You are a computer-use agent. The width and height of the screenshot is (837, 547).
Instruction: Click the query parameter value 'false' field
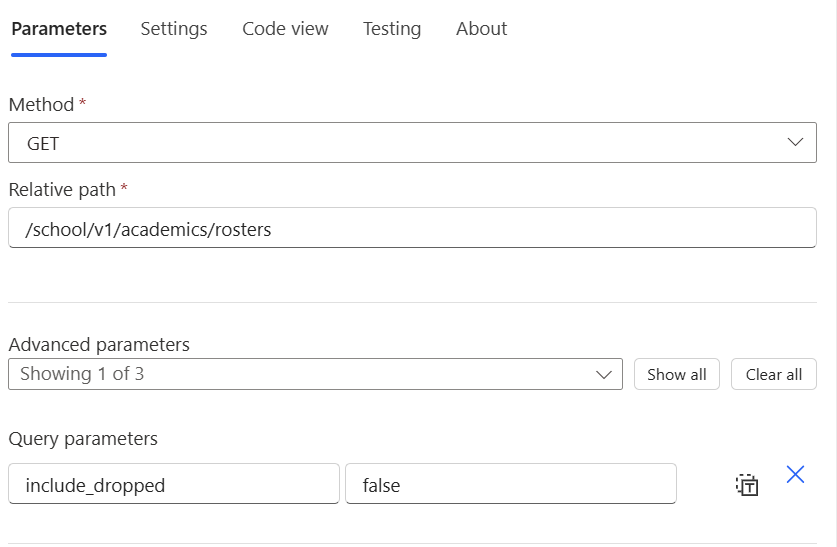tap(510, 485)
